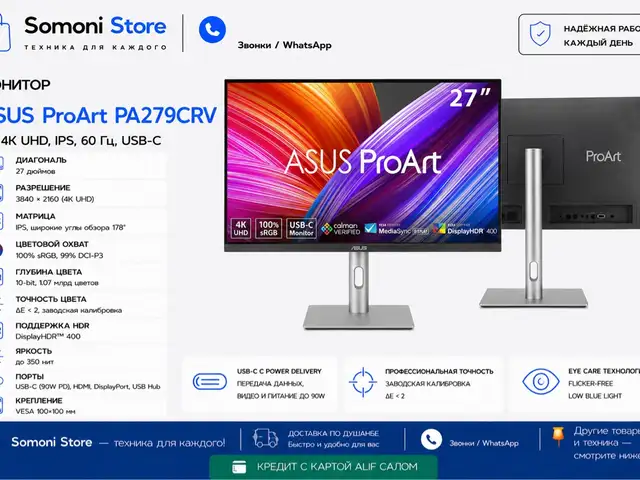This screenshot has width=640, height=480.
Task: Click the USB-C connector icon
Action: click(x=210, y=382)
